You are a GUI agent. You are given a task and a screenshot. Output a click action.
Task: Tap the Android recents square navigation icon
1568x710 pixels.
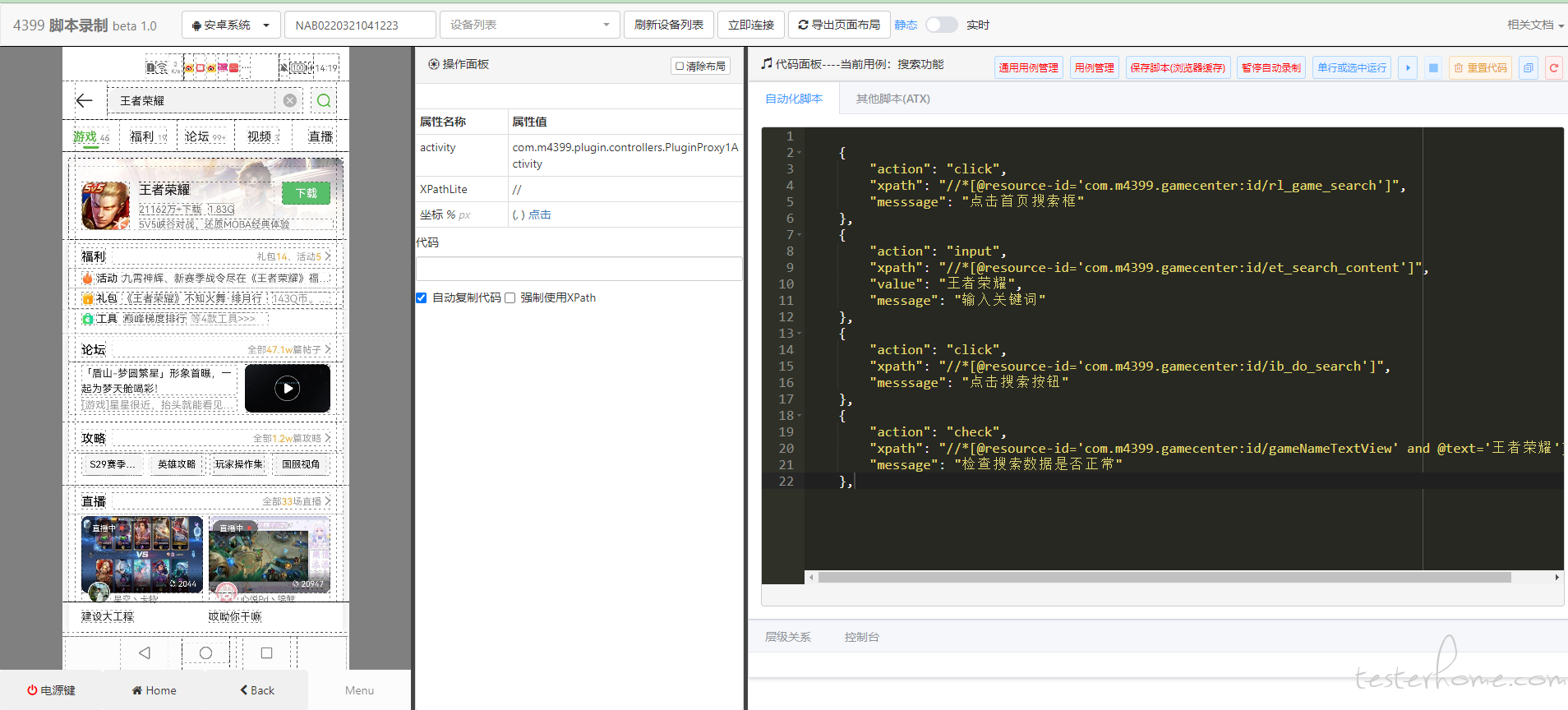[266, 652]
